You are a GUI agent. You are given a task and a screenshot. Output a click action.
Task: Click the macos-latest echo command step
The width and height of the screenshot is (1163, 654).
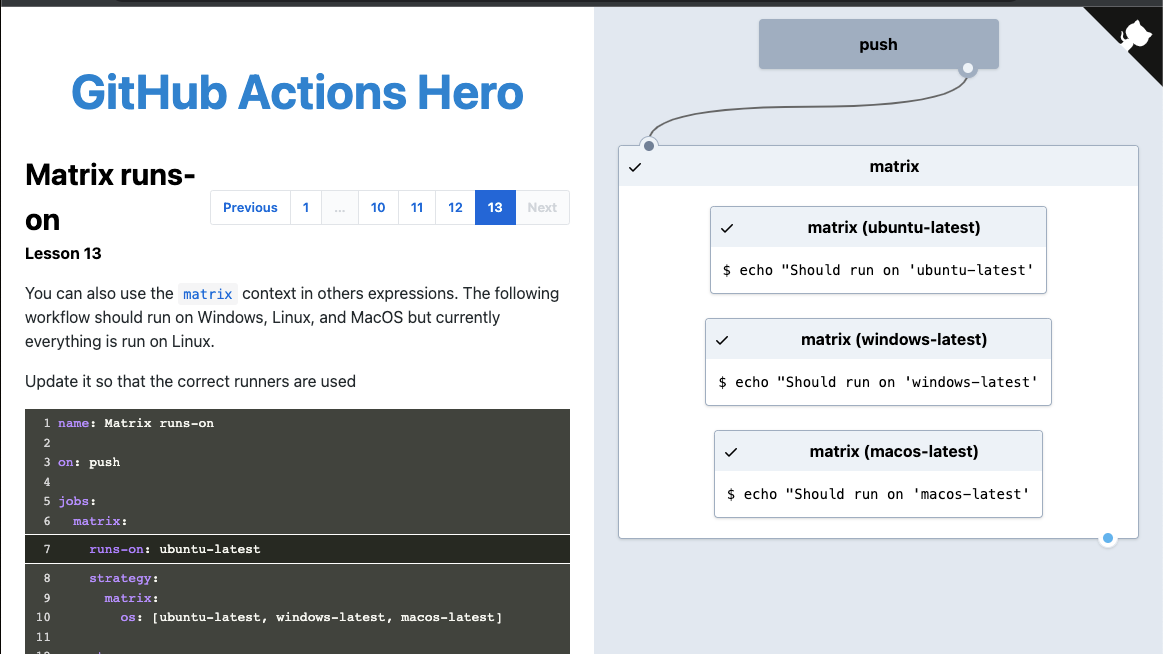click(x=878, y=494)
